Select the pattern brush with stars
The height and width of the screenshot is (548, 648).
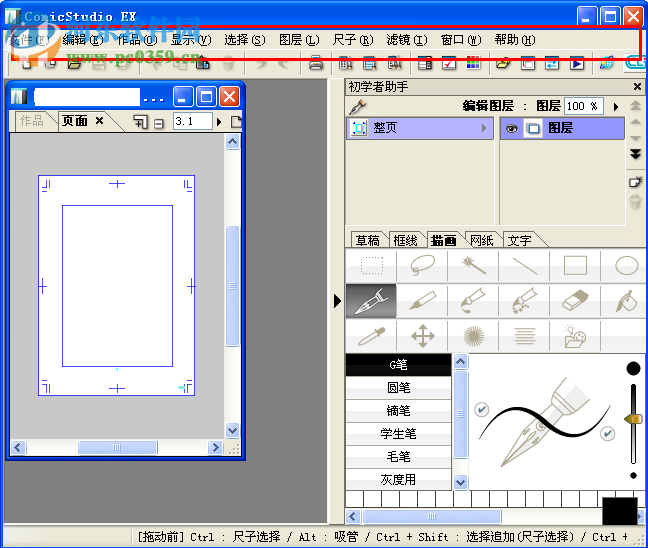[x=524, y=301]
